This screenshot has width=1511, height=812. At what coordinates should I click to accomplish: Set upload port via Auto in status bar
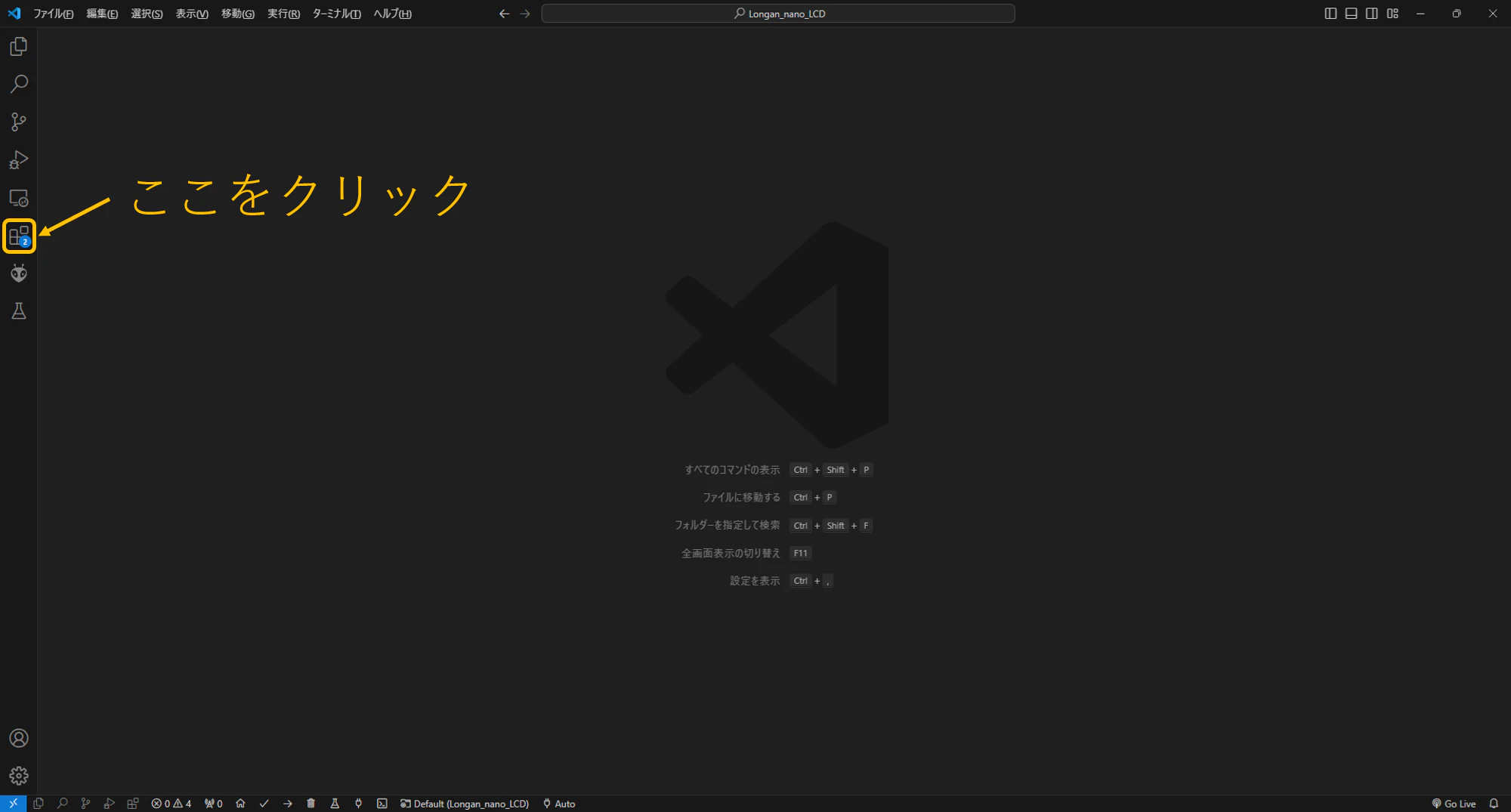tap(559, 804)
